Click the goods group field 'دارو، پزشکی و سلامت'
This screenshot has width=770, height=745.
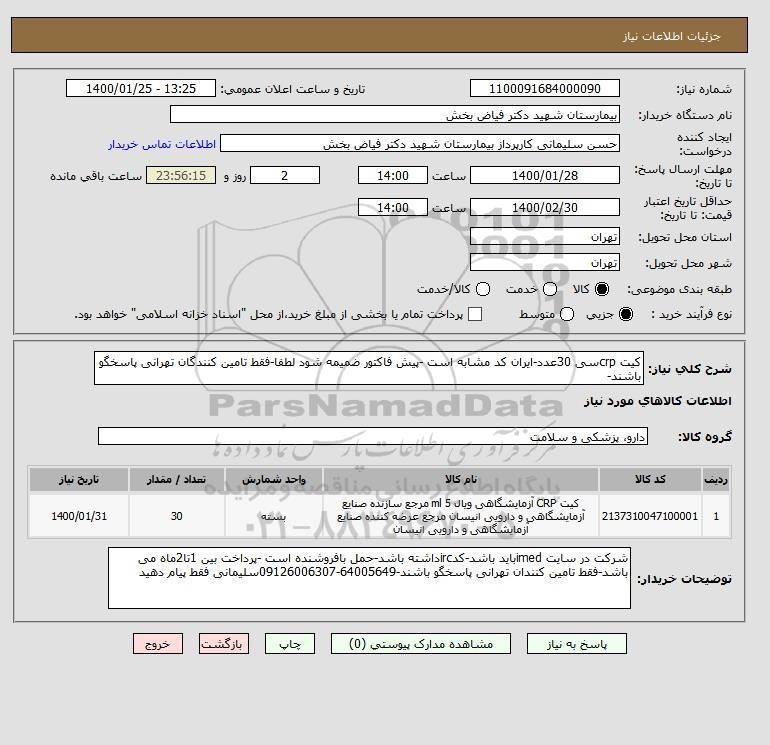tap(373, 436)
